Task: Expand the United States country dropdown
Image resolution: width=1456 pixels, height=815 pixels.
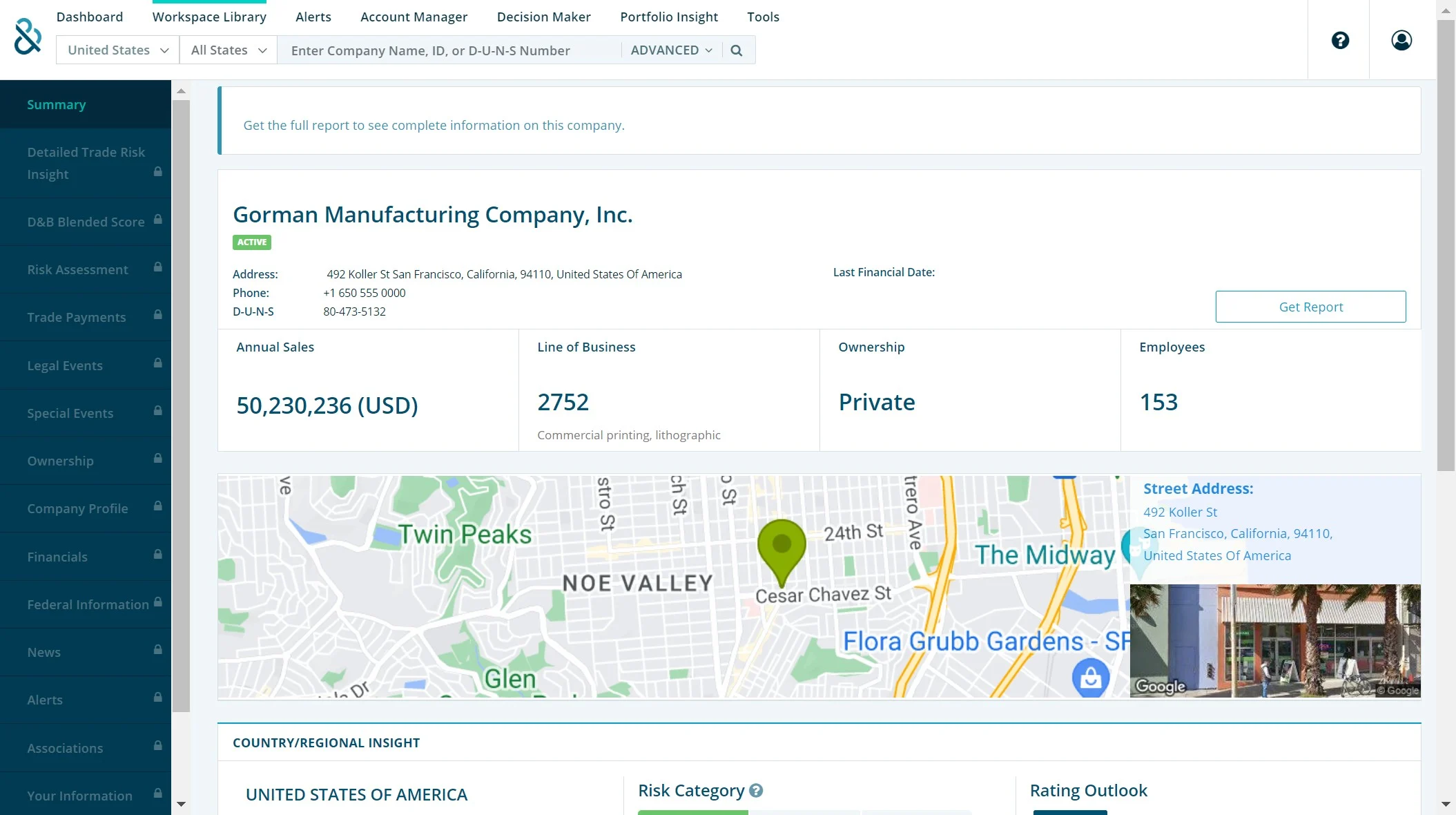Action: pyautogui.click(x=118, y=50)
